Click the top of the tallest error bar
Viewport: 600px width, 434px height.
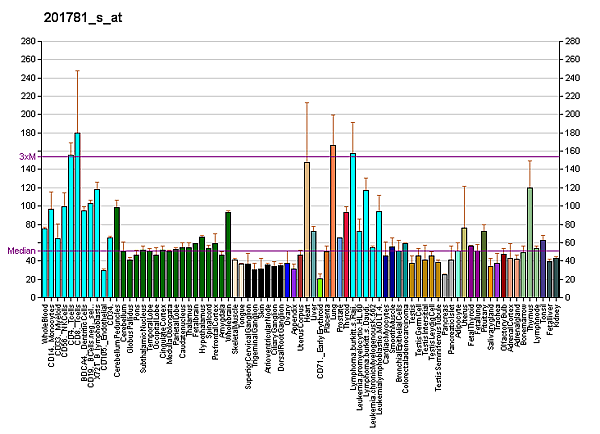point(77,70)
